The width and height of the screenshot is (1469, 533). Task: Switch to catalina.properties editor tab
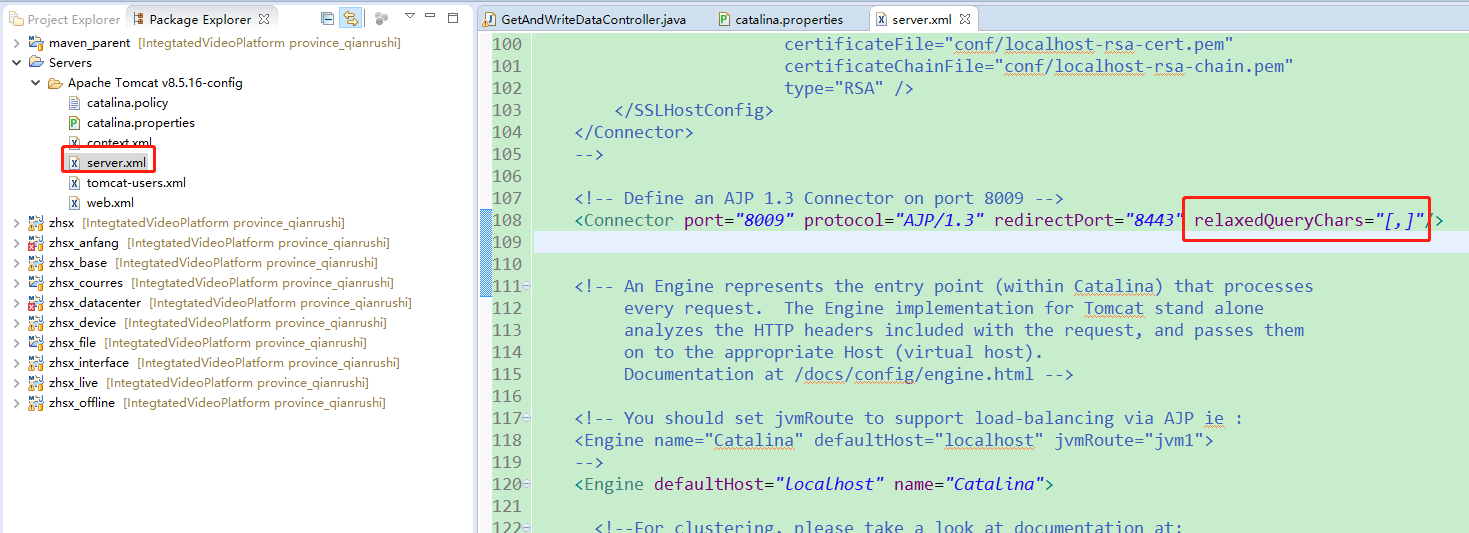click(781, 19)
